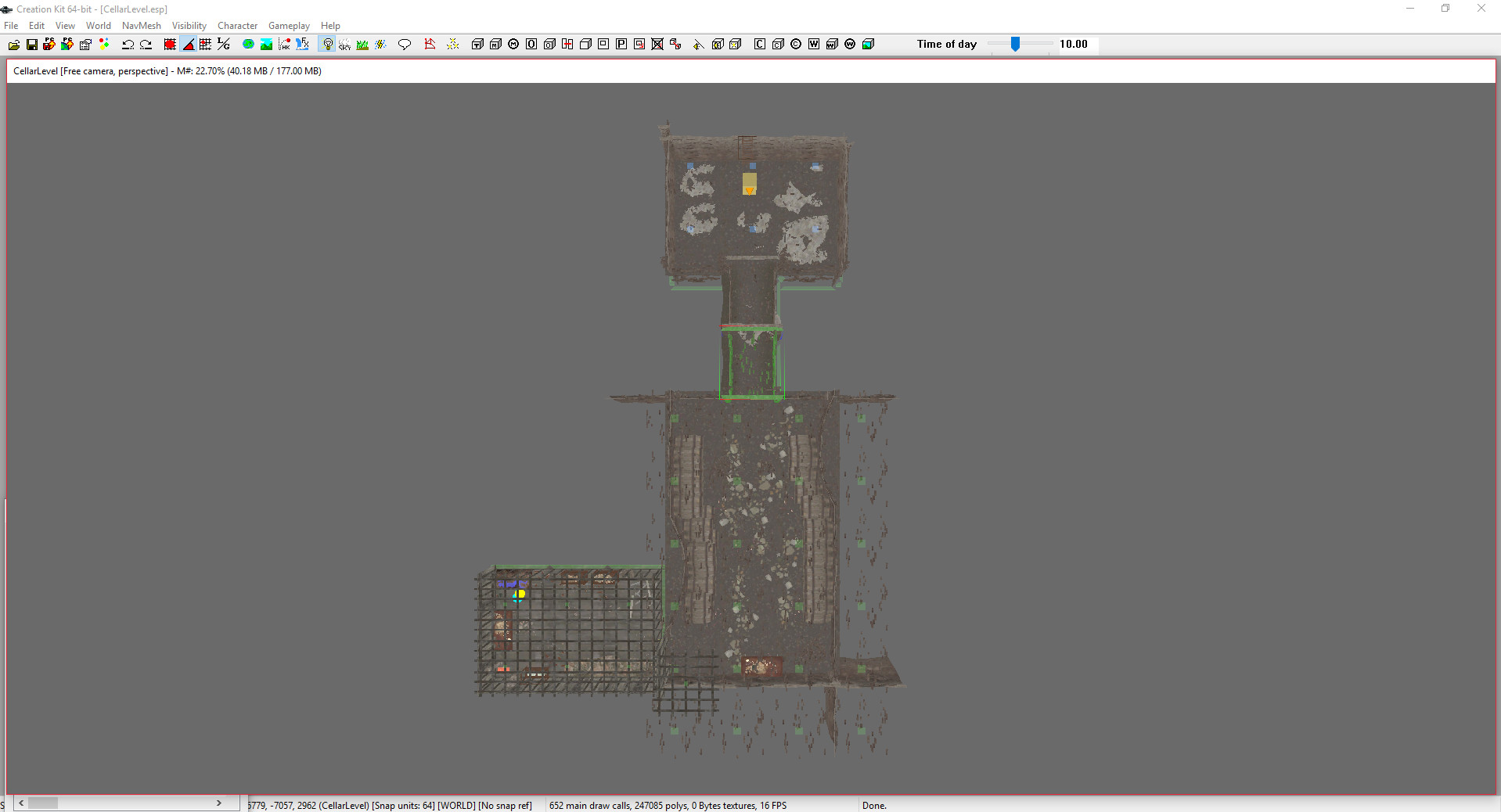1501x812 pixels.
Task: Click the 'Done.' status bar text
Action: (874, 806)
